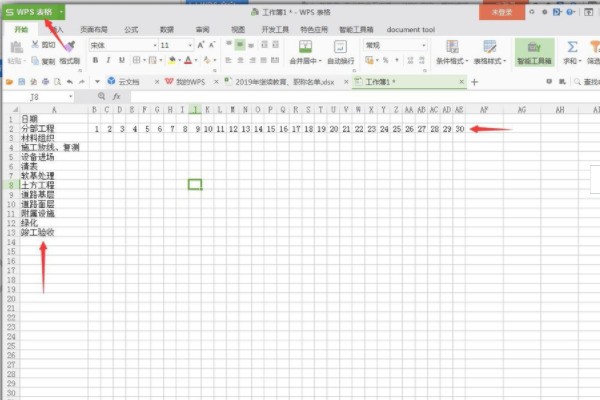
Task: Click the Paste clipboard icon
Action: [x=16, y=47]
